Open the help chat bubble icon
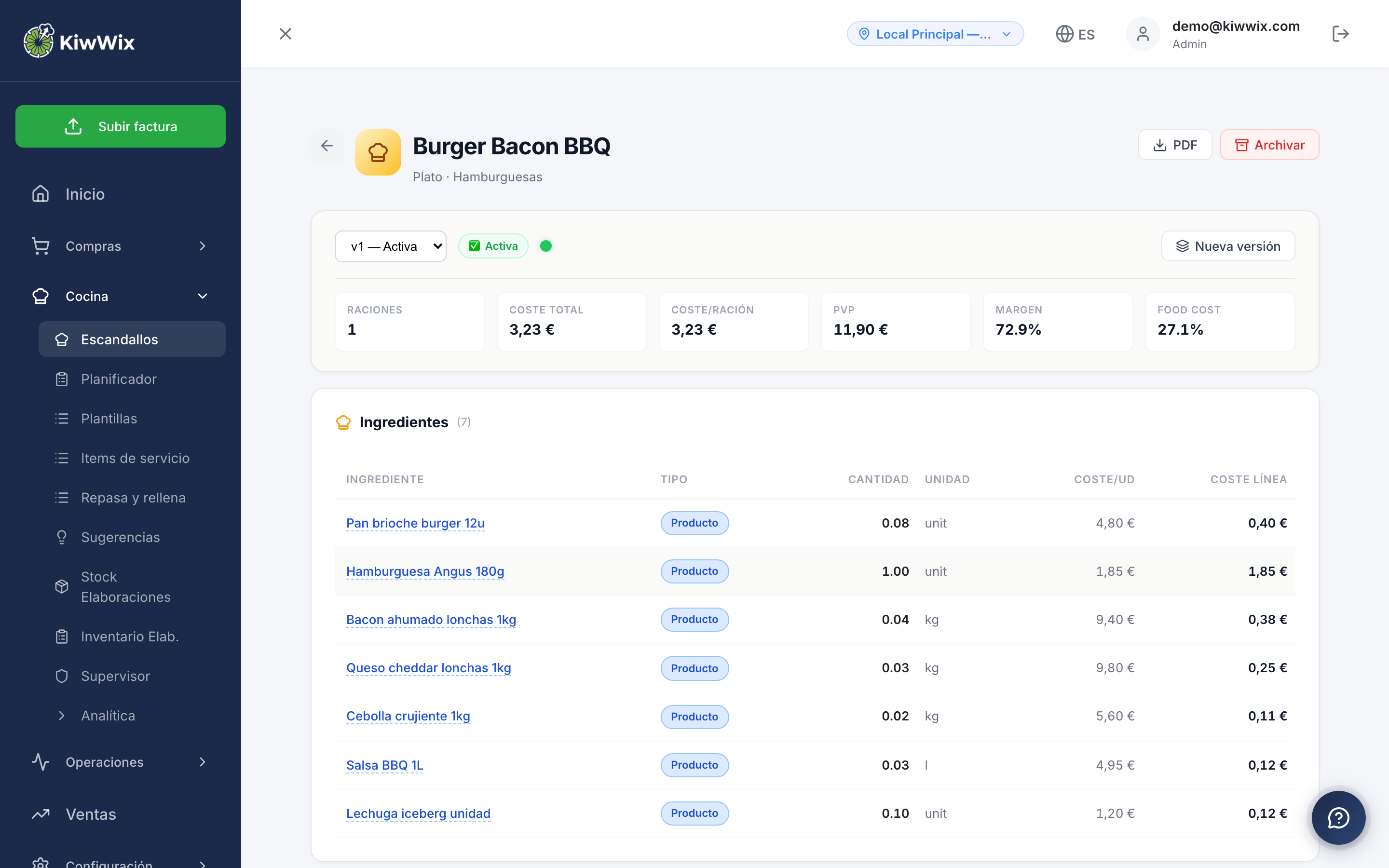 [x=1338, y=817]
